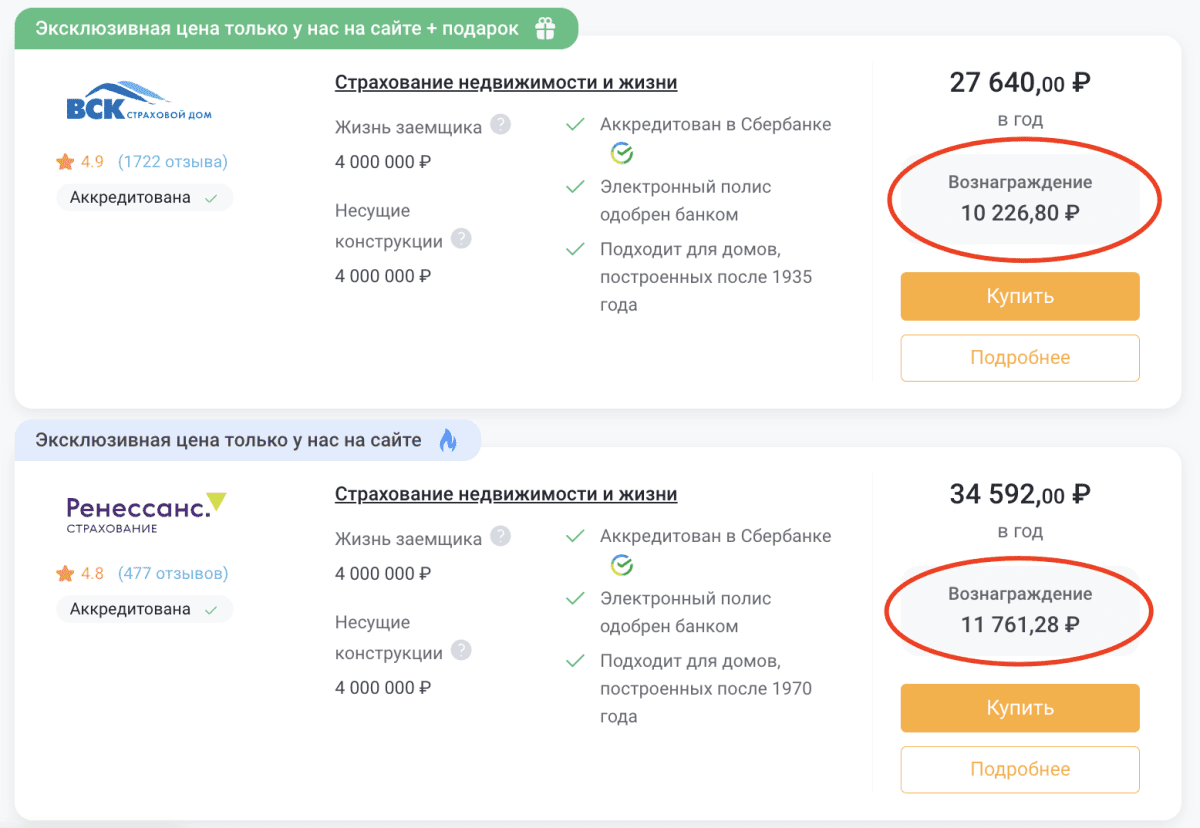Click the Аккредитована badge under Renaissance

click(x=144, y=609)
